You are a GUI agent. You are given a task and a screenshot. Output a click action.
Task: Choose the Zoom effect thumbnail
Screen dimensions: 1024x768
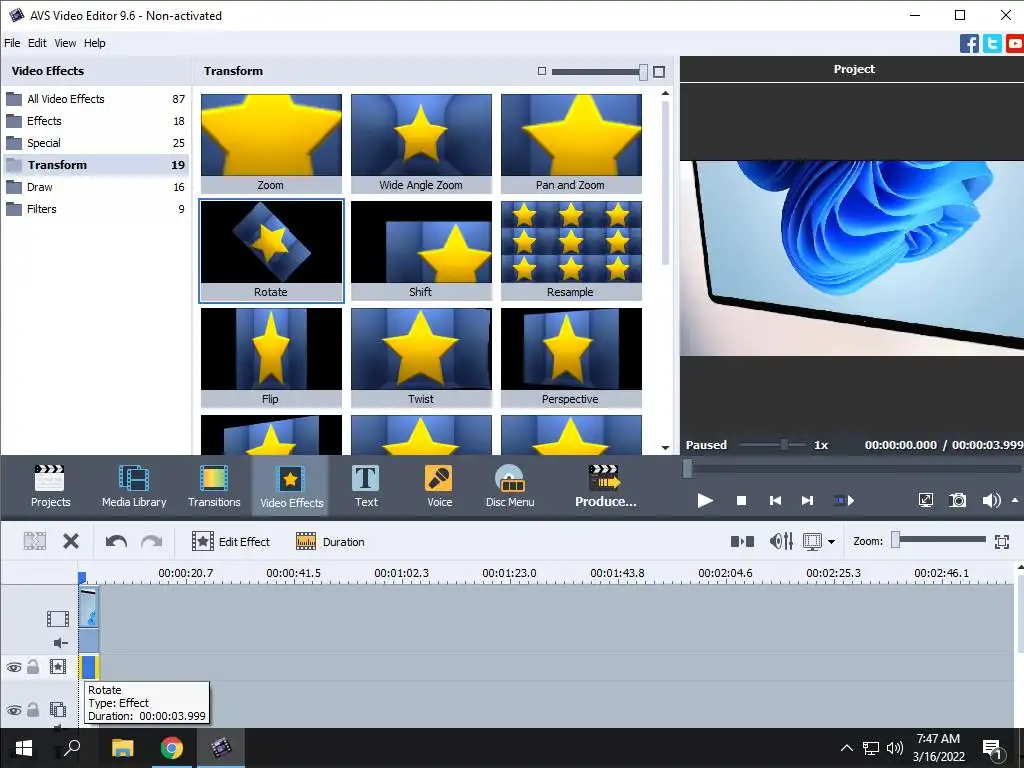271,143
